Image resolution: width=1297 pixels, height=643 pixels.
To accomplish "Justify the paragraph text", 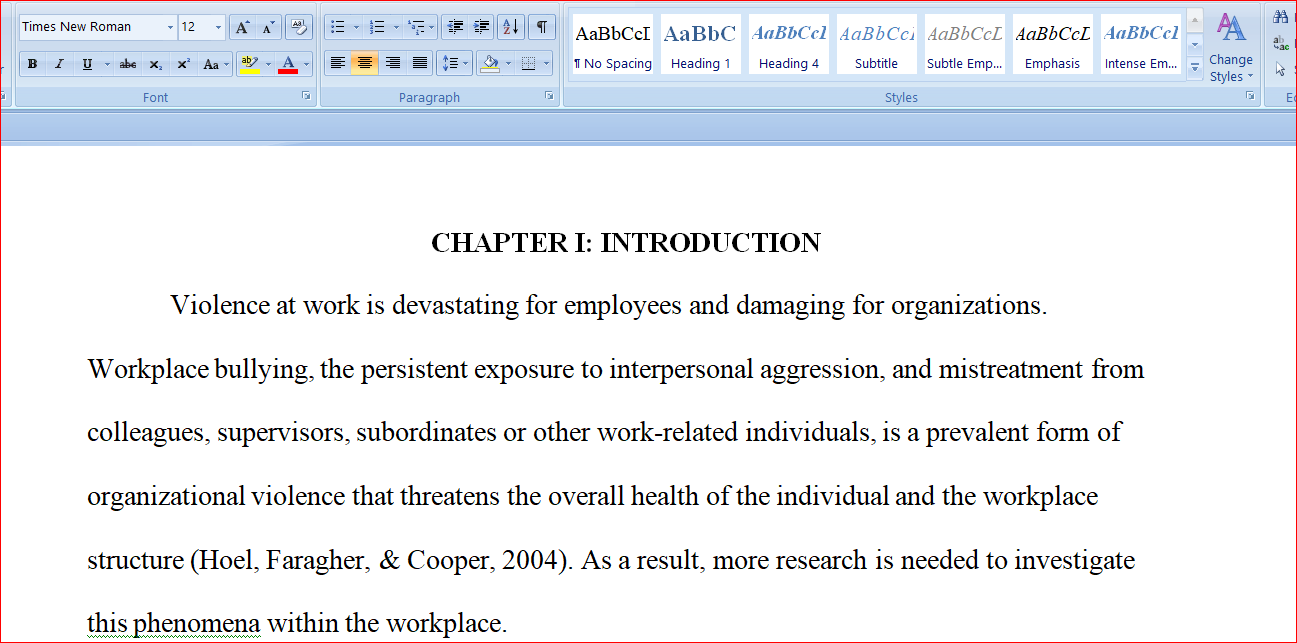I will (x=420, y=64).
